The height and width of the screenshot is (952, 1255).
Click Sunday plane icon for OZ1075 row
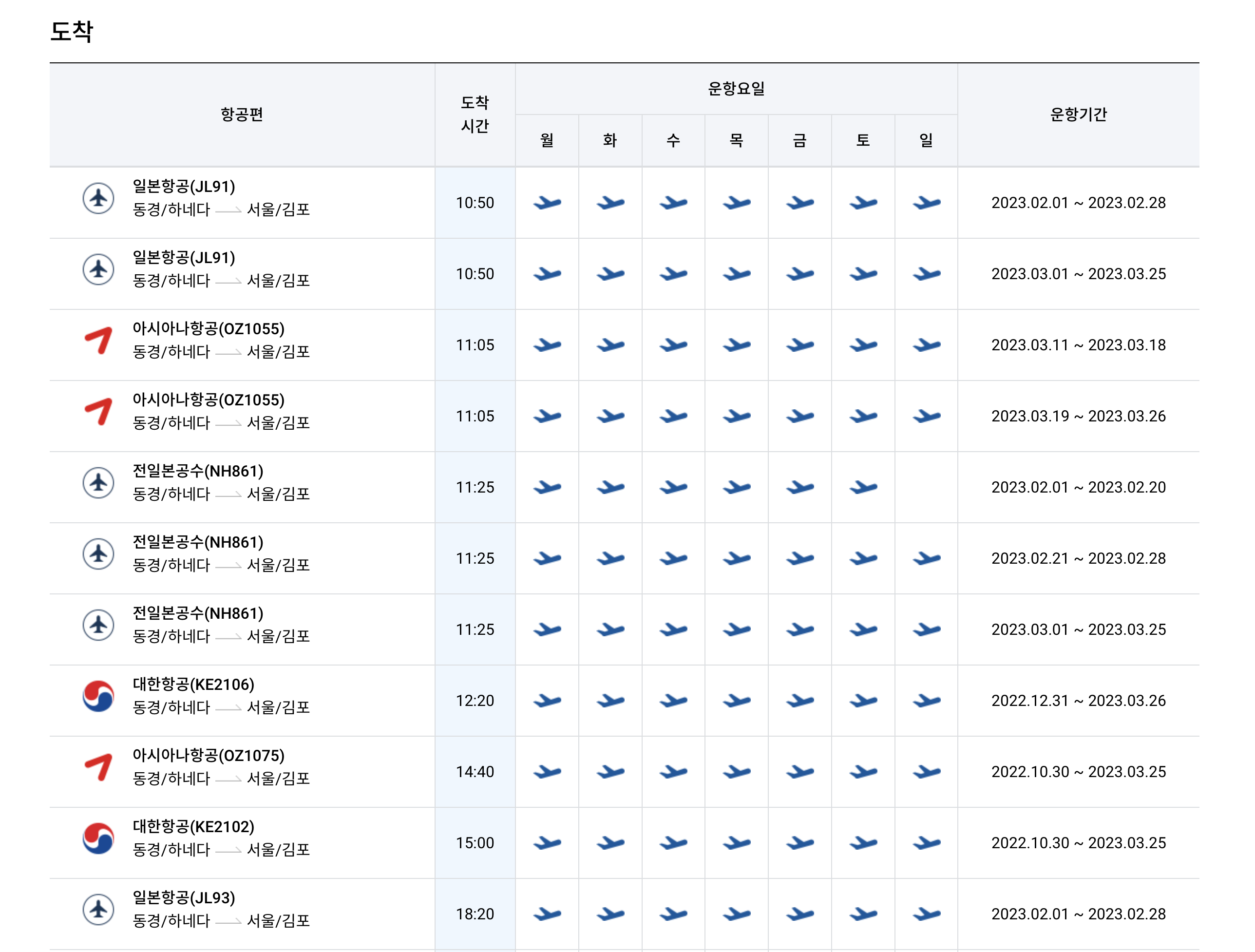(x=926, y=772)
